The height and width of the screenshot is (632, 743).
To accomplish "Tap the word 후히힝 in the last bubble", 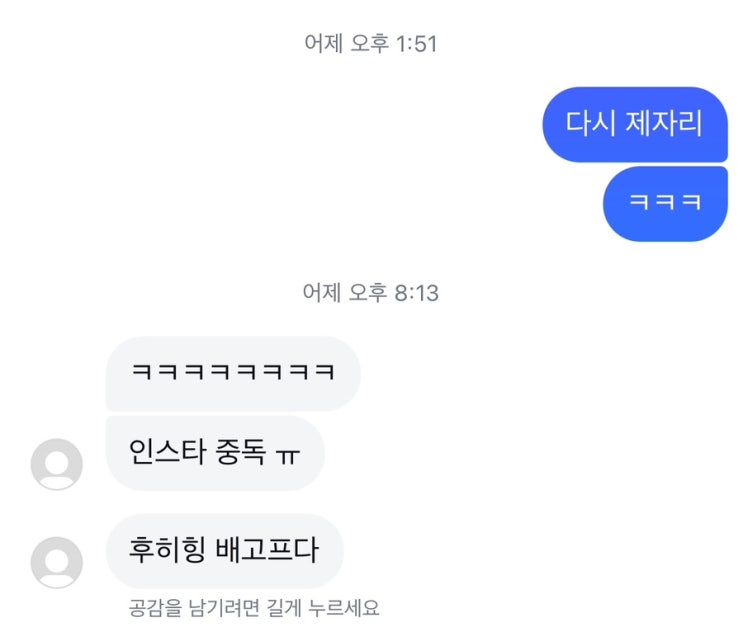I will (165, 551).
